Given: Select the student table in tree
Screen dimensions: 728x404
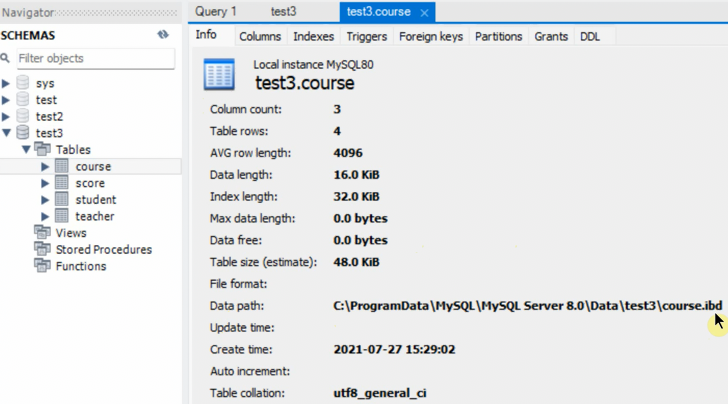Looking at the screenshot, I should pos(95,200).
